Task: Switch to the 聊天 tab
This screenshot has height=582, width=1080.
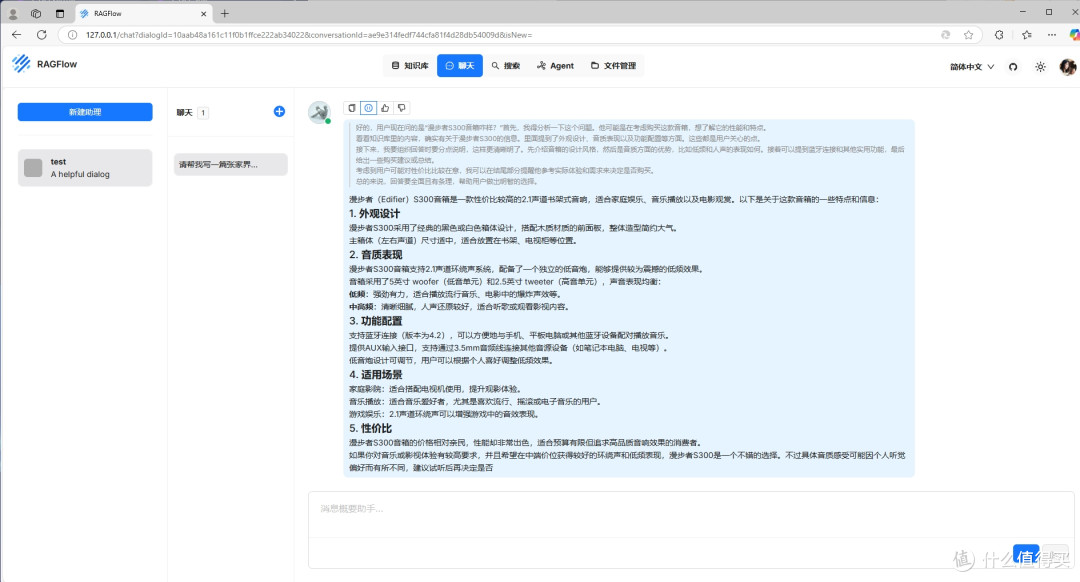Action: (459, 65)
